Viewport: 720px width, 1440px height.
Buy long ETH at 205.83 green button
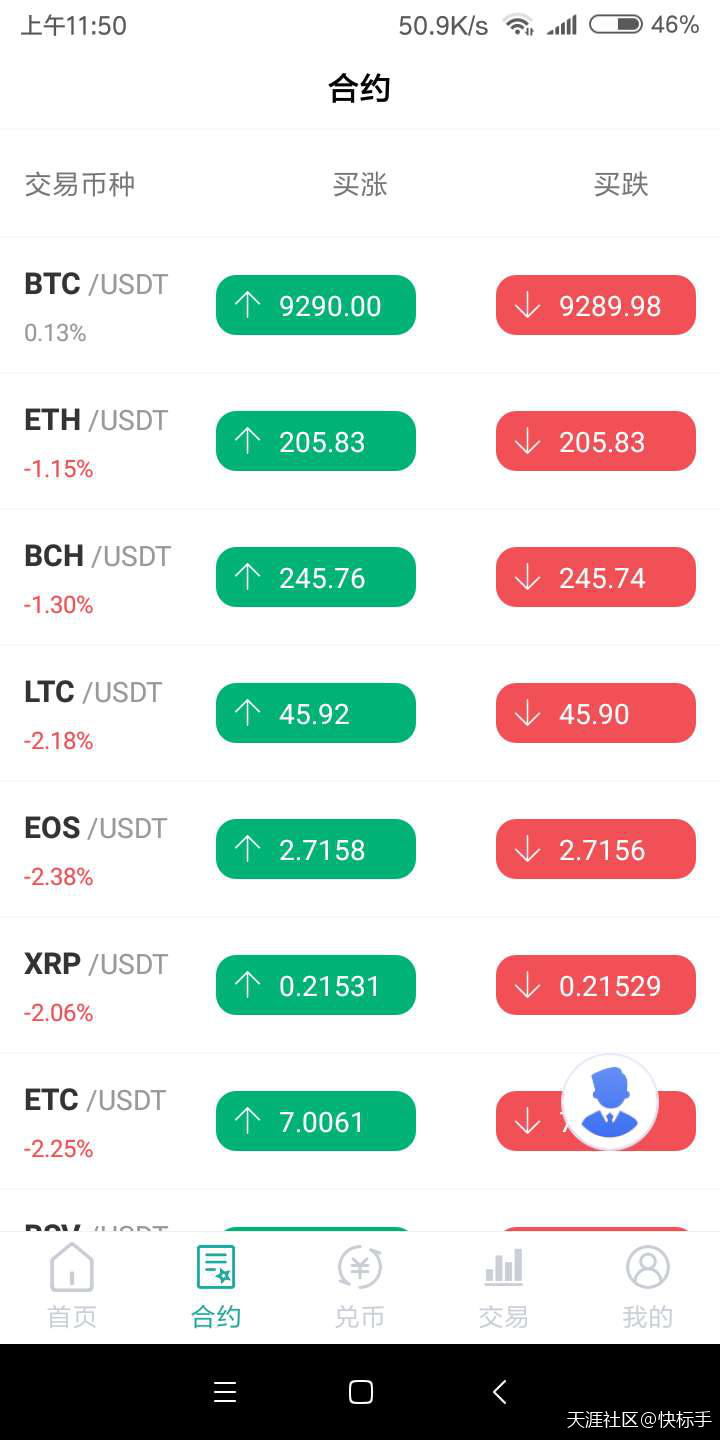316,441
